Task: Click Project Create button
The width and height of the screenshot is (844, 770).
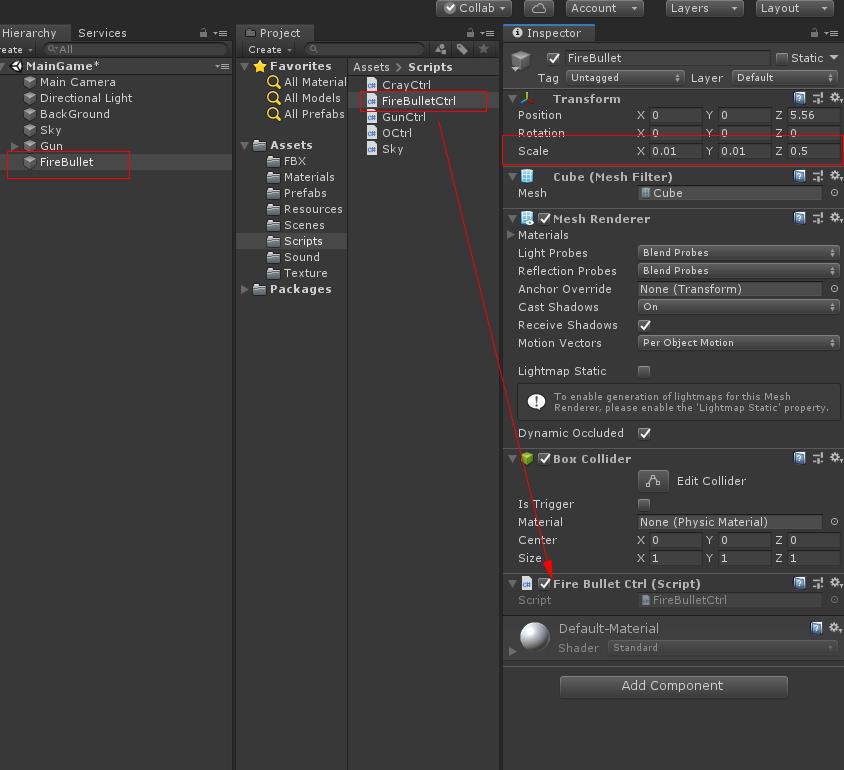Action: 270,50
